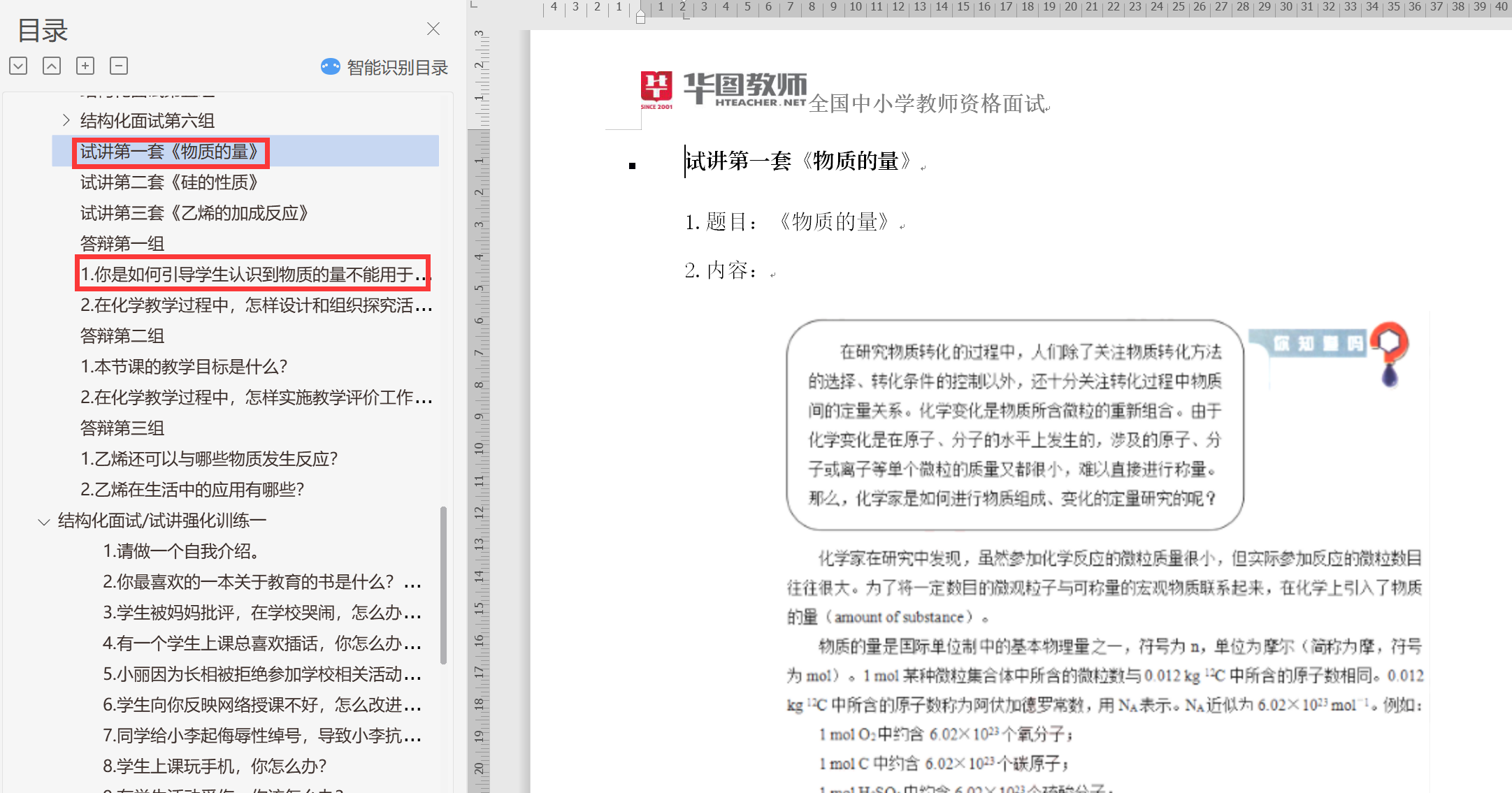1512x793 pixels.
Task: Click the ruler tab-selector corner icon
Action: (473, 6)
